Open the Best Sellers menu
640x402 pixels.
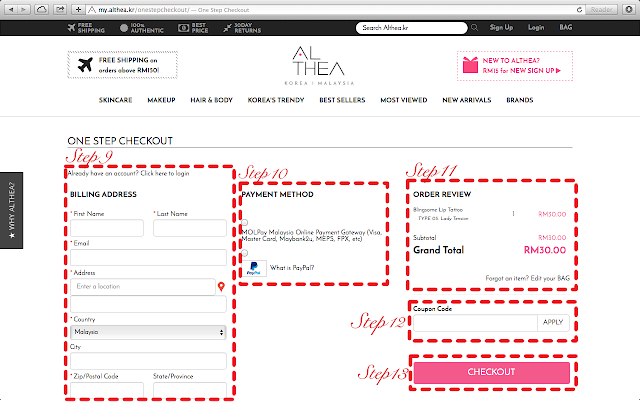342,100
